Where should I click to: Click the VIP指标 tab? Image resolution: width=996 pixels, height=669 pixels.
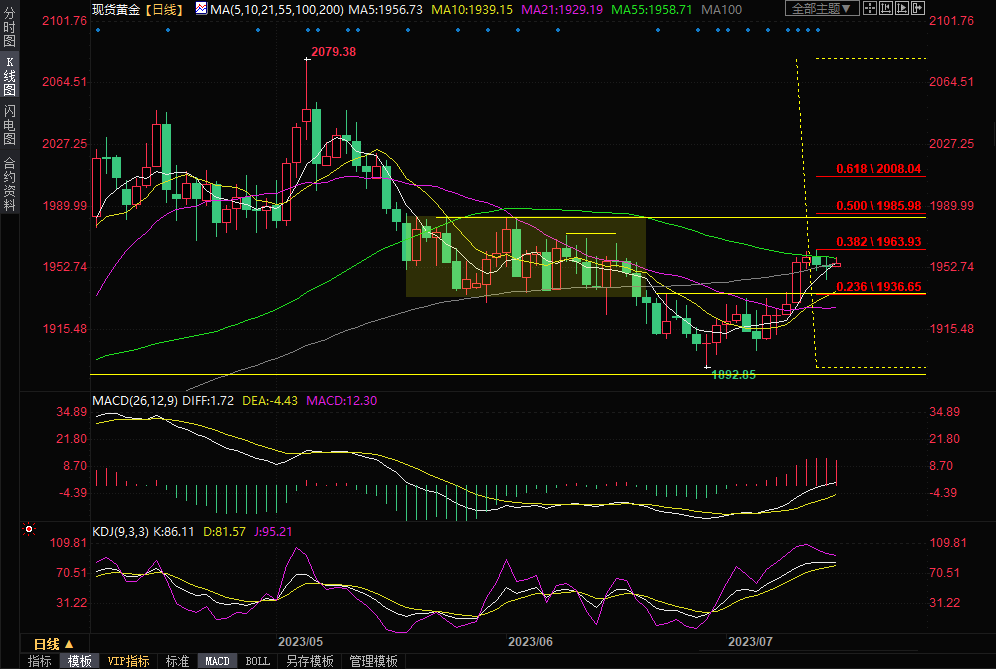pyautogui.click(x=128, y=661)
